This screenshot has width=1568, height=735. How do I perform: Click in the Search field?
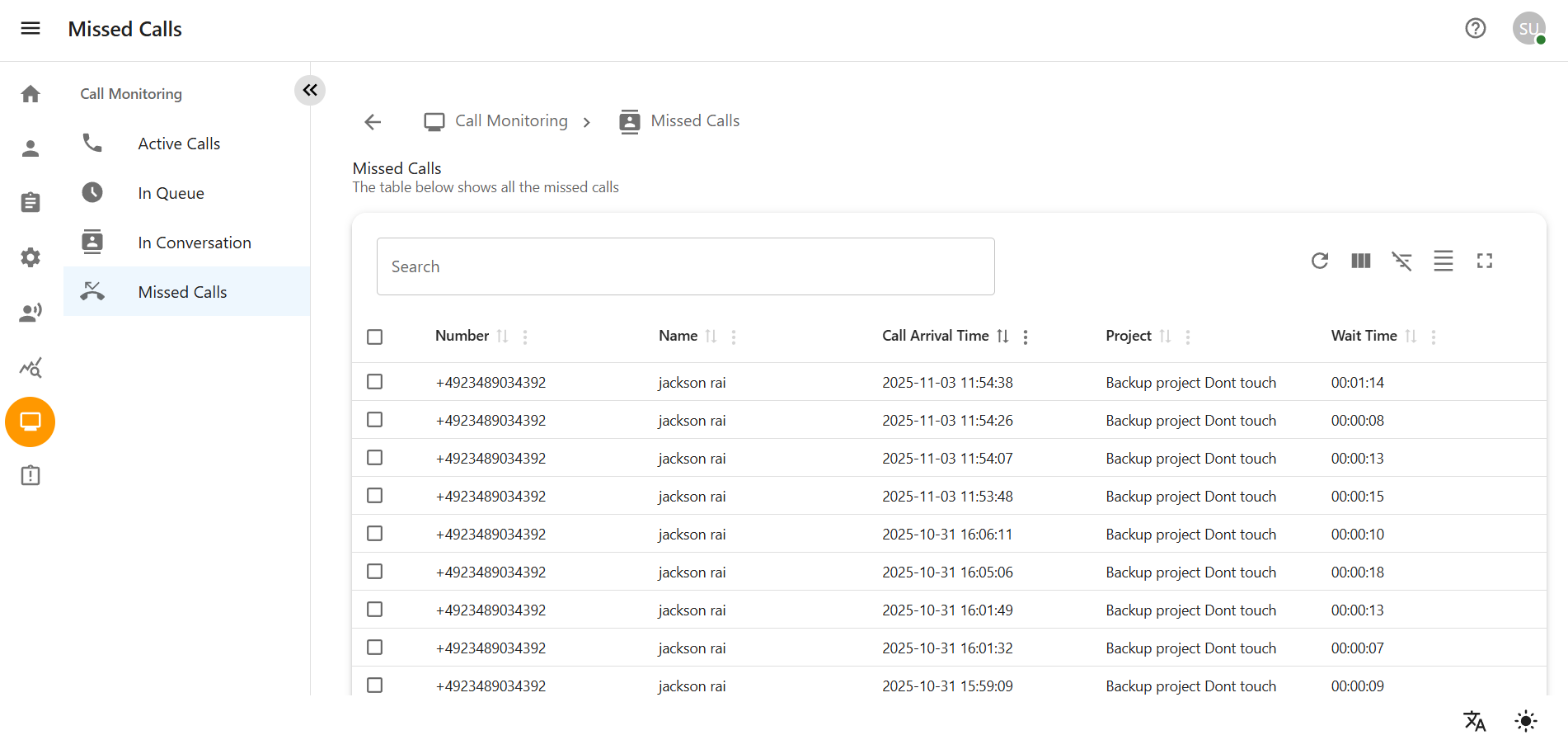684,266
